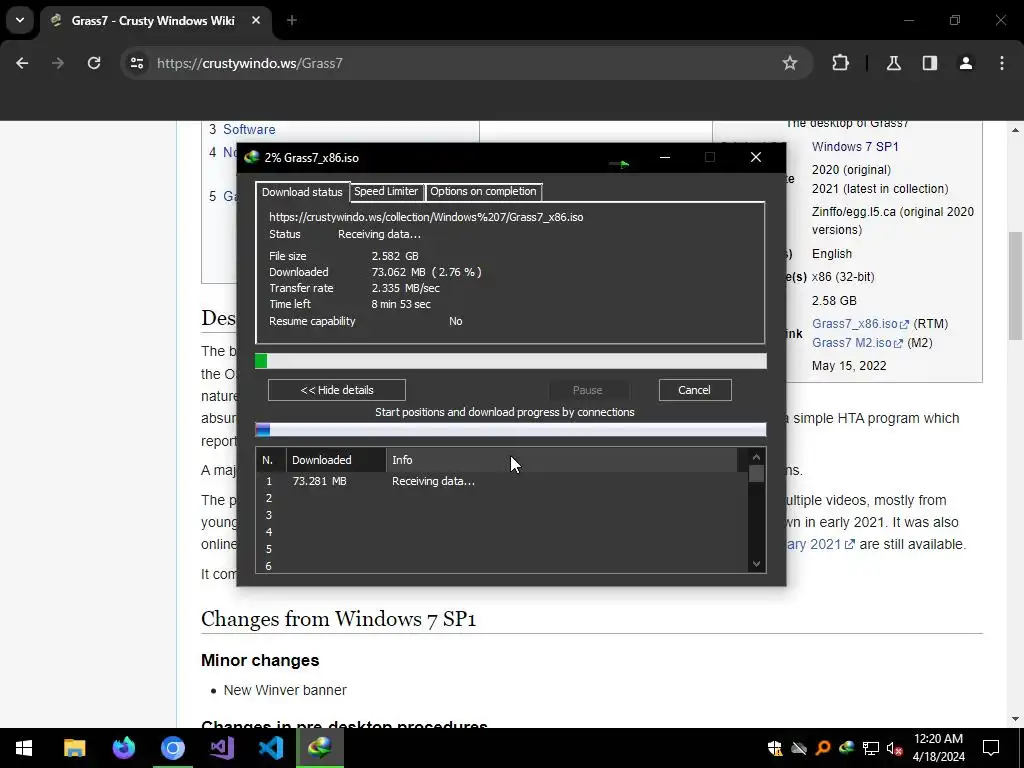
Task: Click the orange search tray icon
Action: click(823, 748)
